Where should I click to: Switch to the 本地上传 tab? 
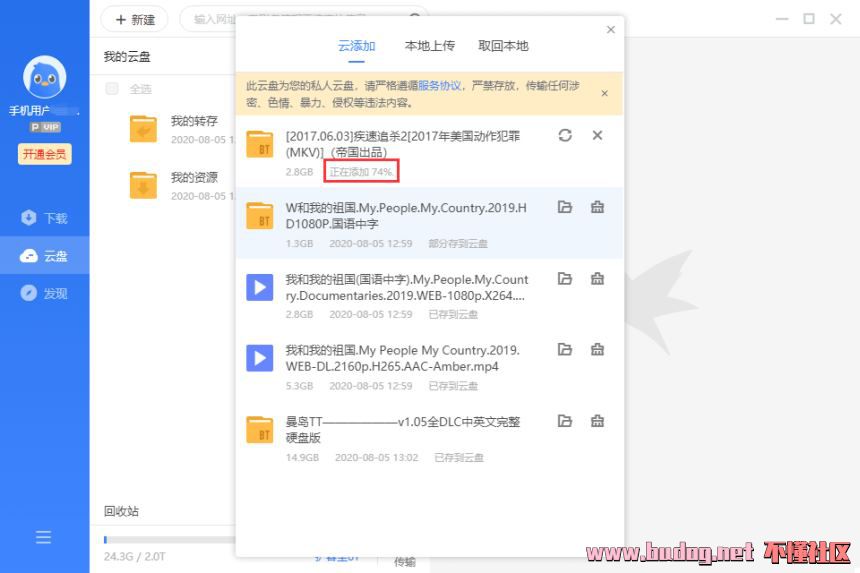point(429,46)
